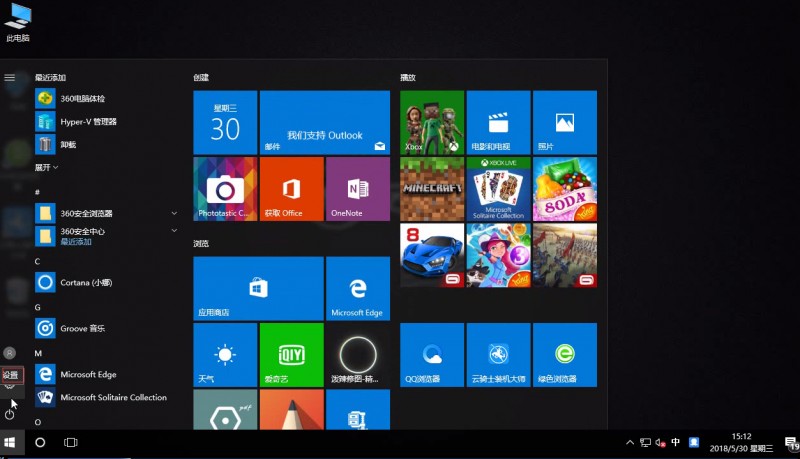Screen dimensions: 800x459
Task: Jump to letter G section header
Action: click(37, 307)
